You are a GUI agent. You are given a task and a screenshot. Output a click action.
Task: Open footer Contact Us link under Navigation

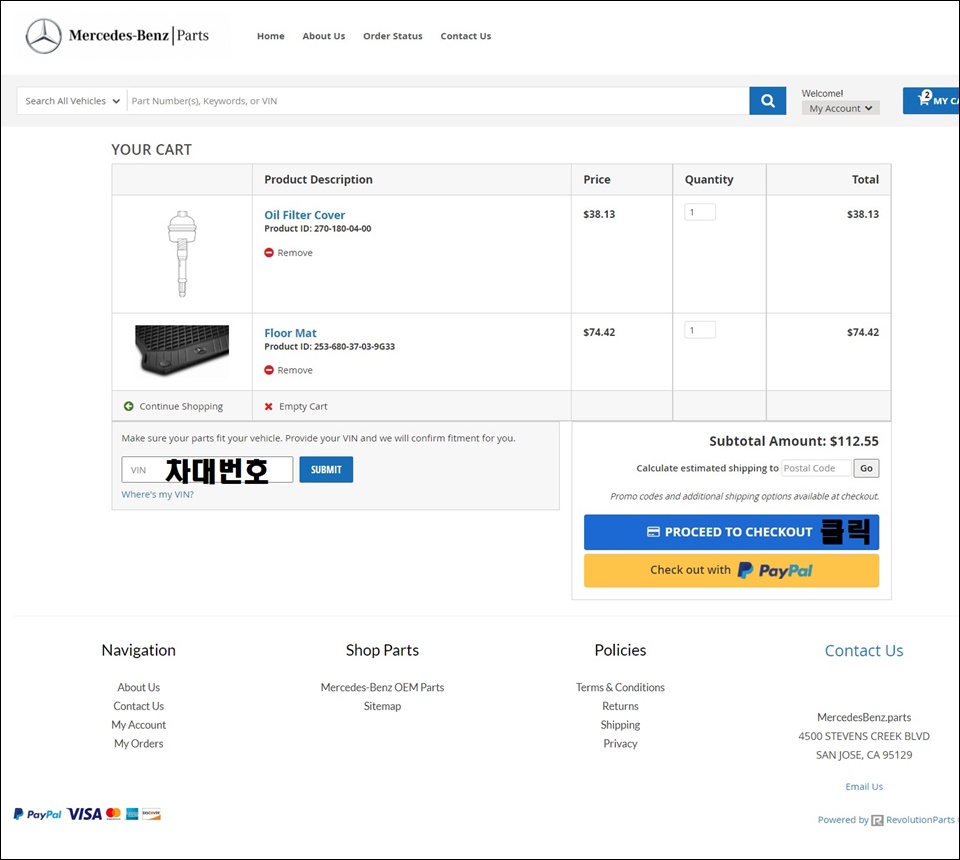138,706
